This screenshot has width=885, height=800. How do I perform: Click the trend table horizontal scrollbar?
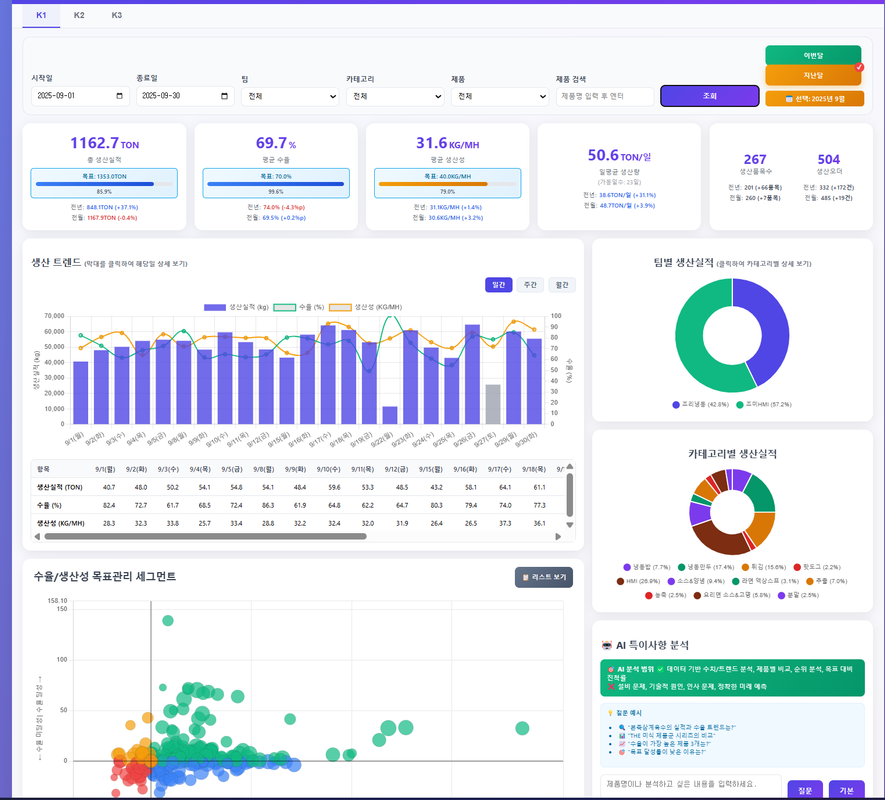point(205,536)
